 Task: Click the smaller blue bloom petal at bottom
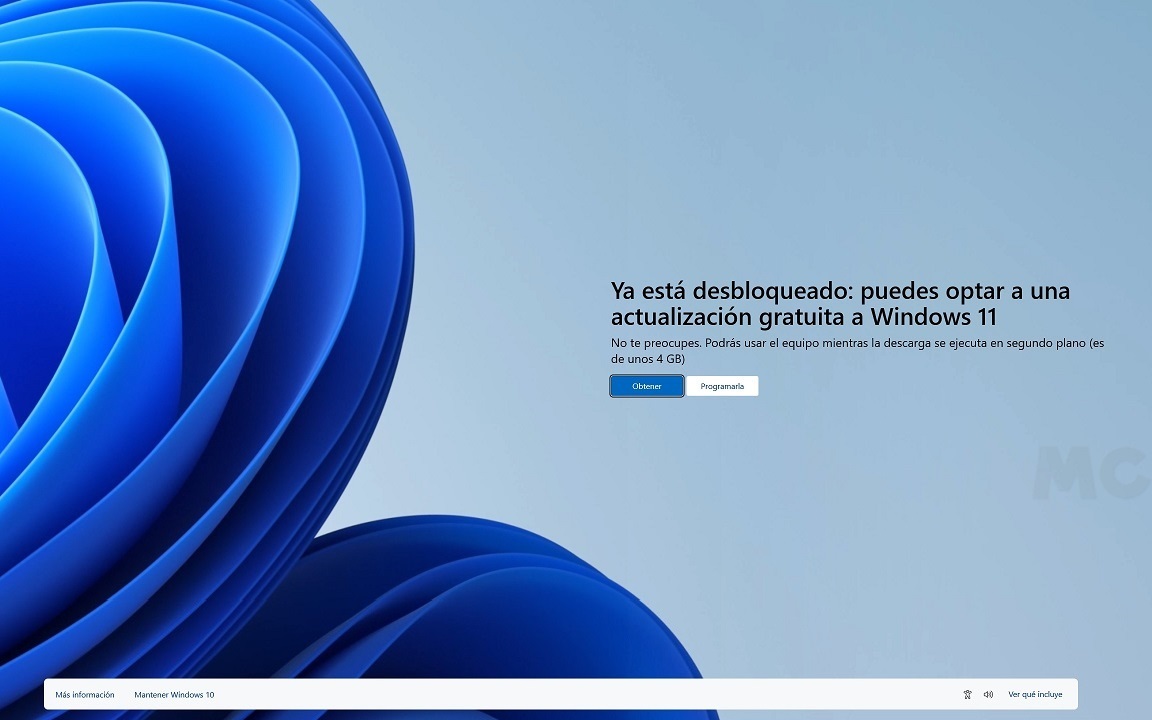[x=480, y=600]
